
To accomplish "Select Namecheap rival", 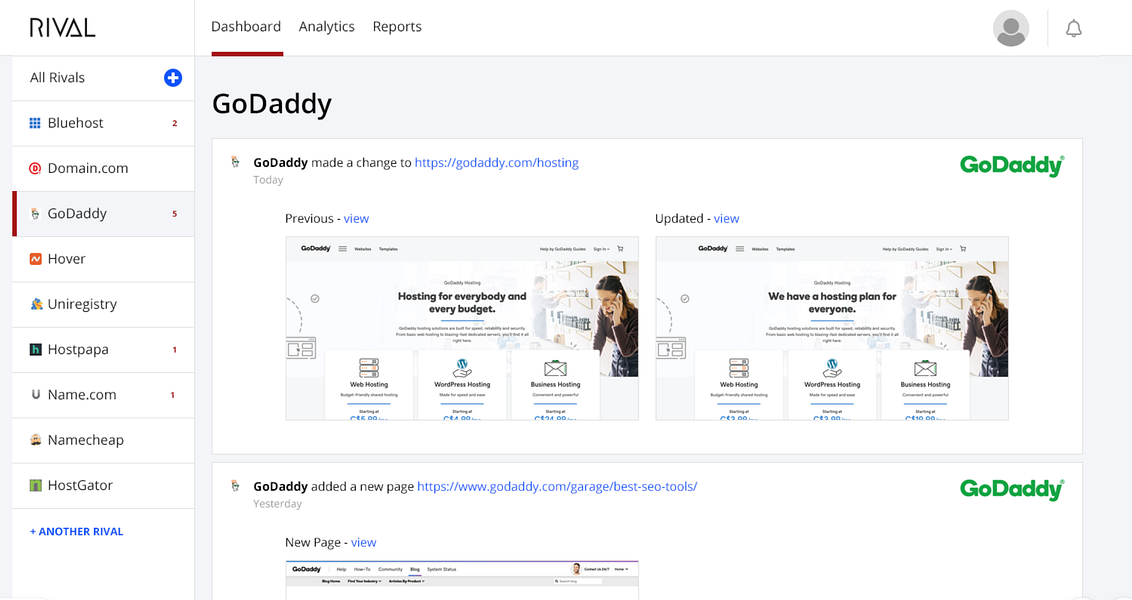I will click(x=103, y=440).
